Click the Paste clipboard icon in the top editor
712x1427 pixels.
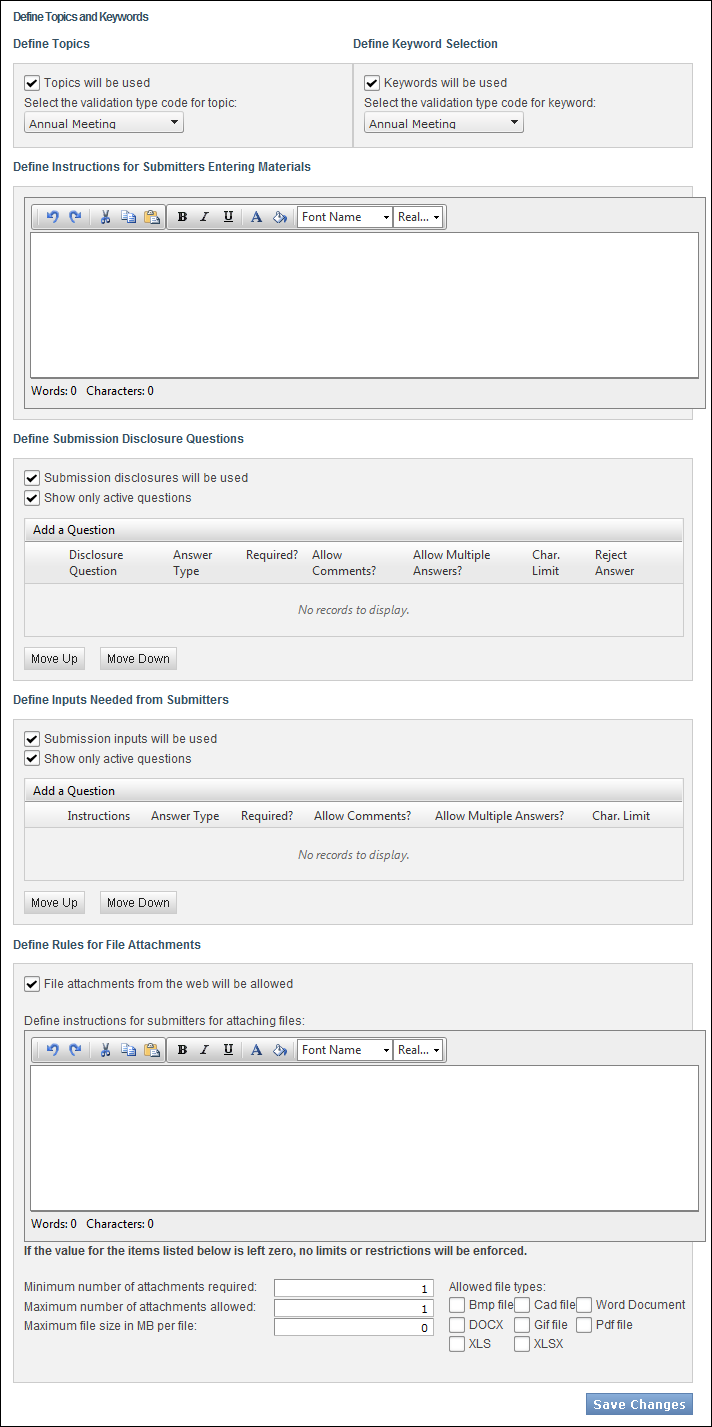tap(152, 217)
